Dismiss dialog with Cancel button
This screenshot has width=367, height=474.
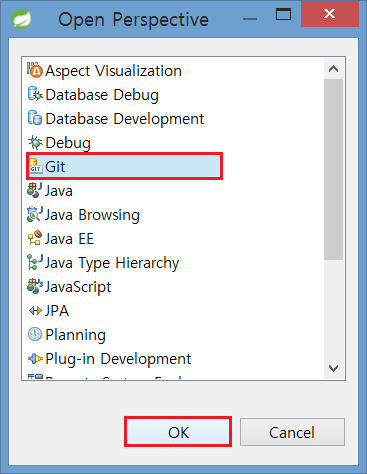point(292,432)
